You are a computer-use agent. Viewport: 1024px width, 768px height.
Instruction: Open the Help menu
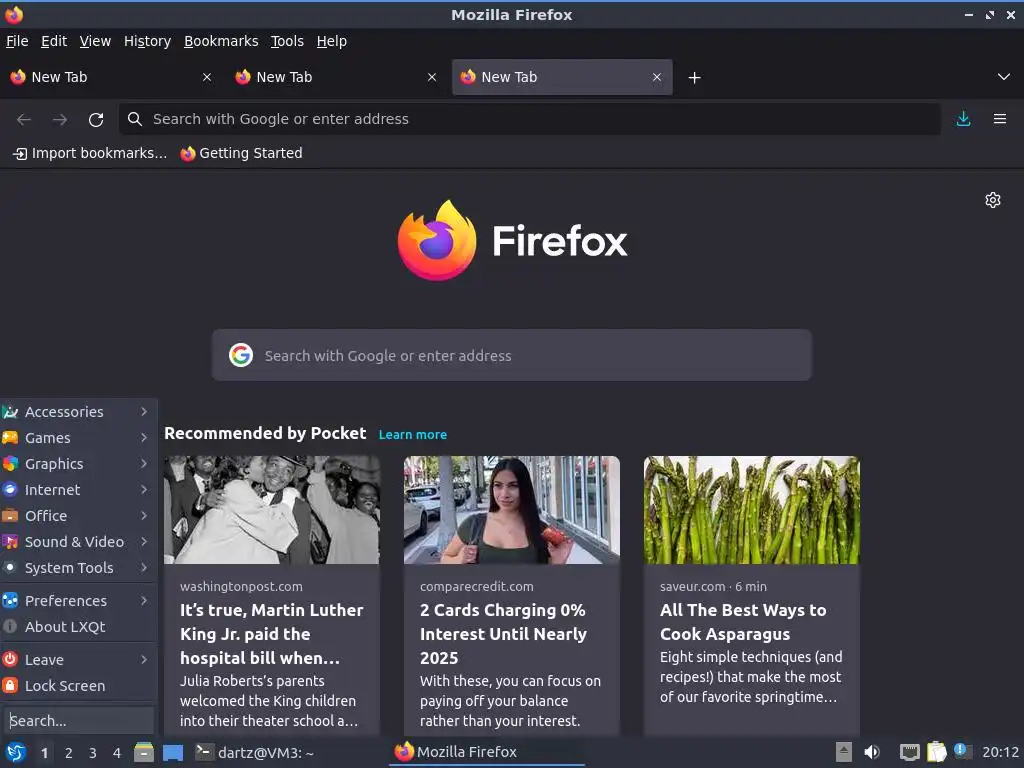click(332, 41)
